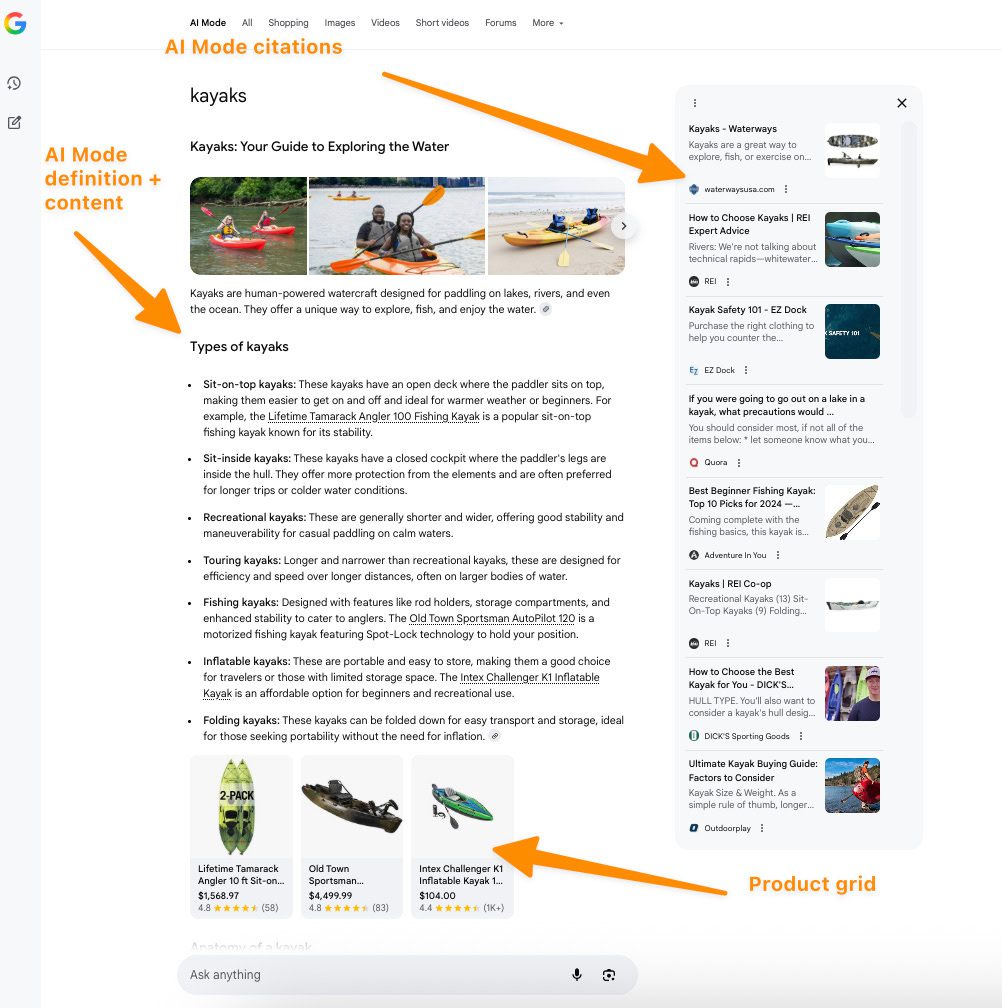The width and height of the screenshot is (1002, 1008).
Task: Open options for REI Expert Advice citation
Action: [728, 282]
